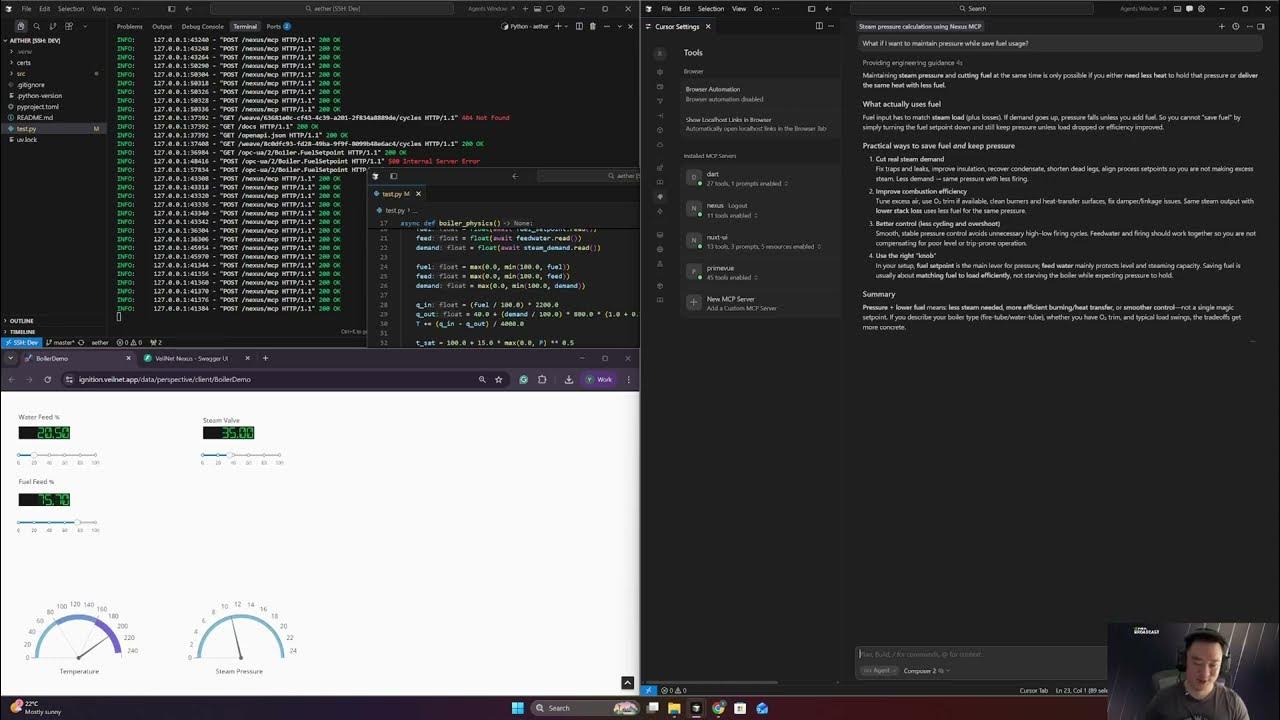Viewport: 1280px width, 720px height.
Task: Switch to VeilNet Nexus Swagger UI tab
Action: (x=190, y=358)
